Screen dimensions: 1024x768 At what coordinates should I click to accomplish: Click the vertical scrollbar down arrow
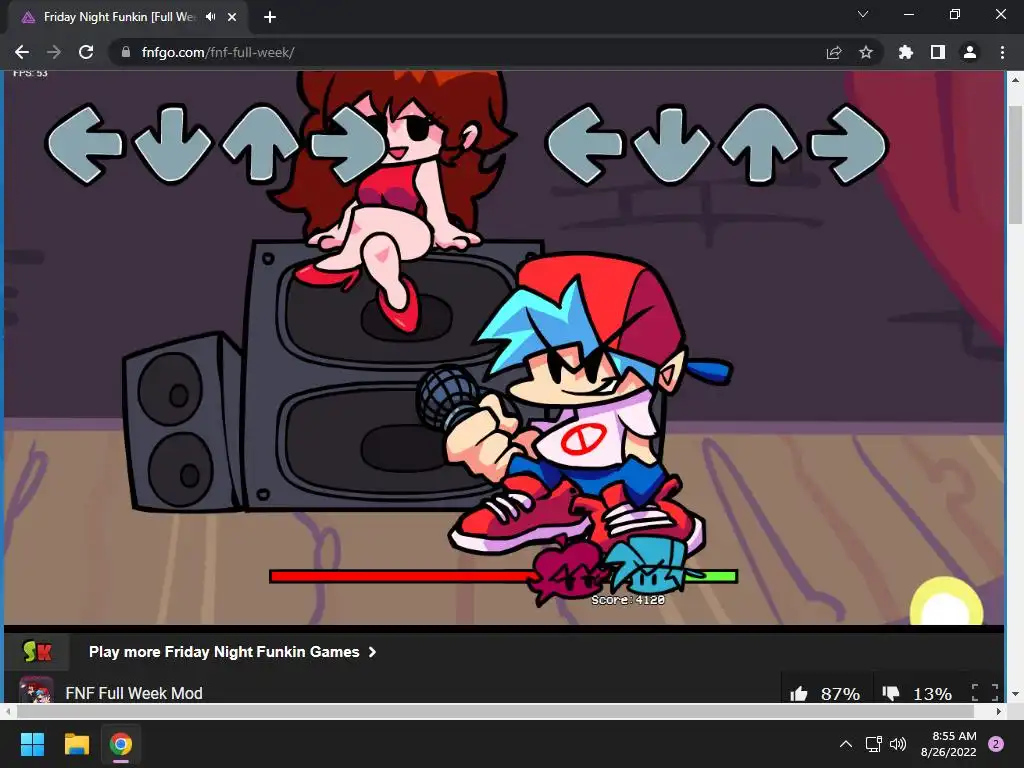1015,694
